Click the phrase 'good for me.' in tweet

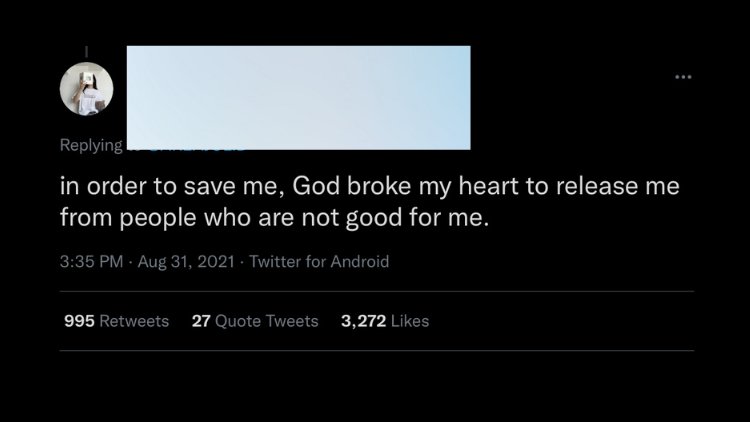[x=418, y=218]
